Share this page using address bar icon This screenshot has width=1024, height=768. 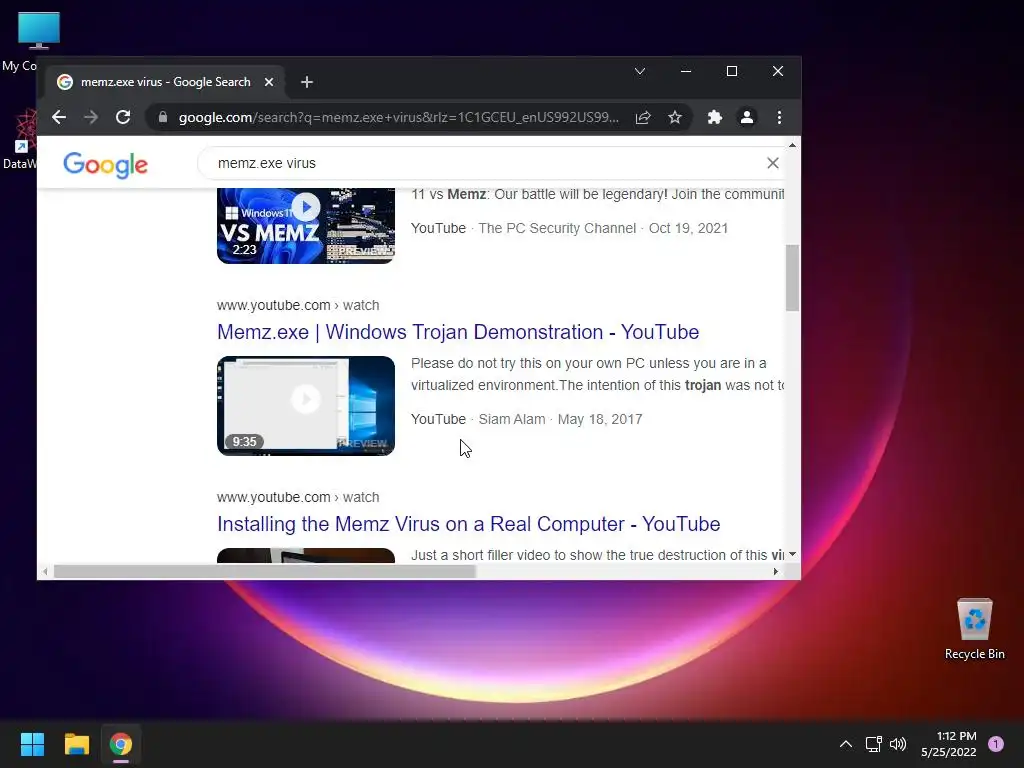tap(643, 118)
